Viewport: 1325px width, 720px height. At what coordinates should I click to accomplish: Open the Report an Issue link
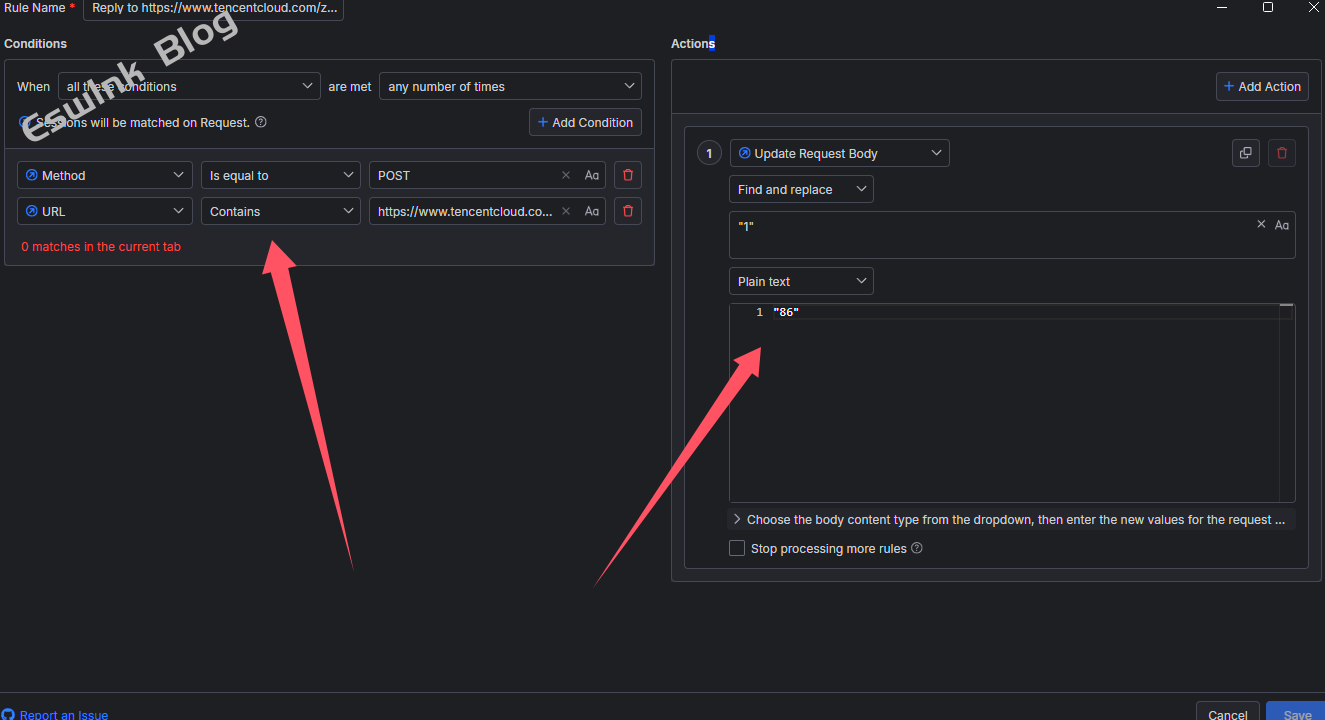pos(63,714)
